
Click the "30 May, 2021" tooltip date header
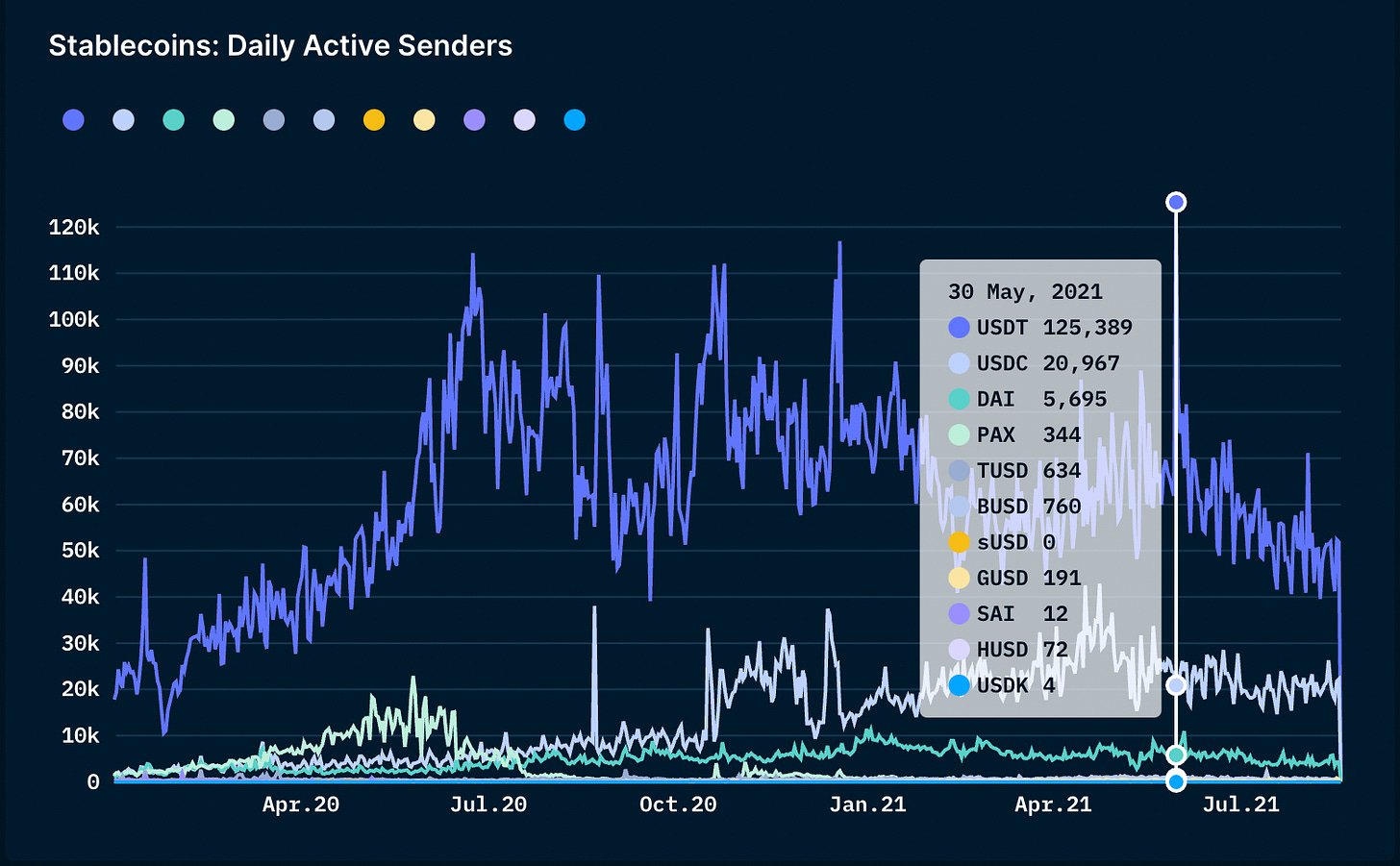(x=1025, y=292)
